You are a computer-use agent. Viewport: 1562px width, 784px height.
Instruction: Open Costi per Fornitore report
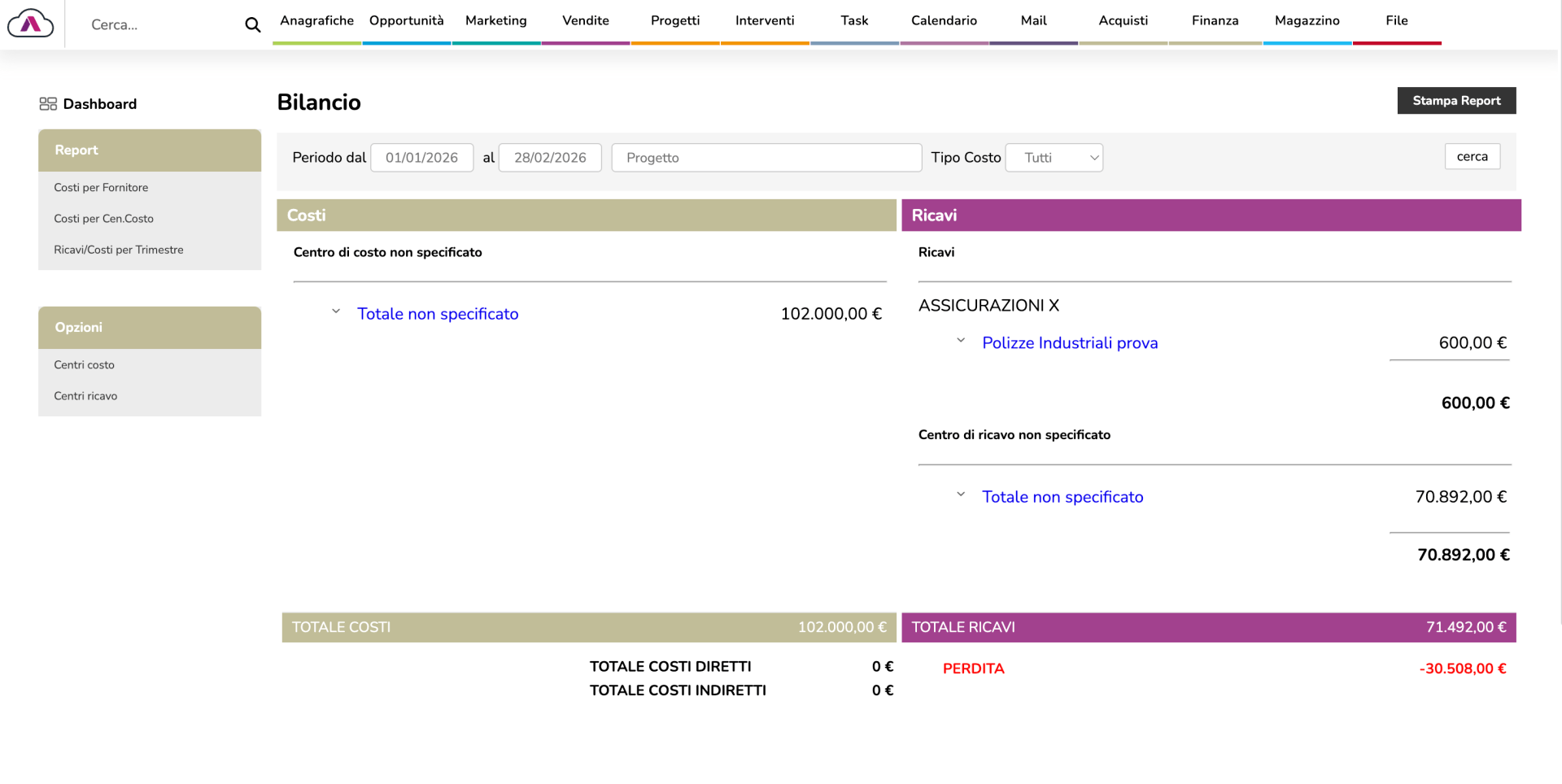(x=101, y=188)
